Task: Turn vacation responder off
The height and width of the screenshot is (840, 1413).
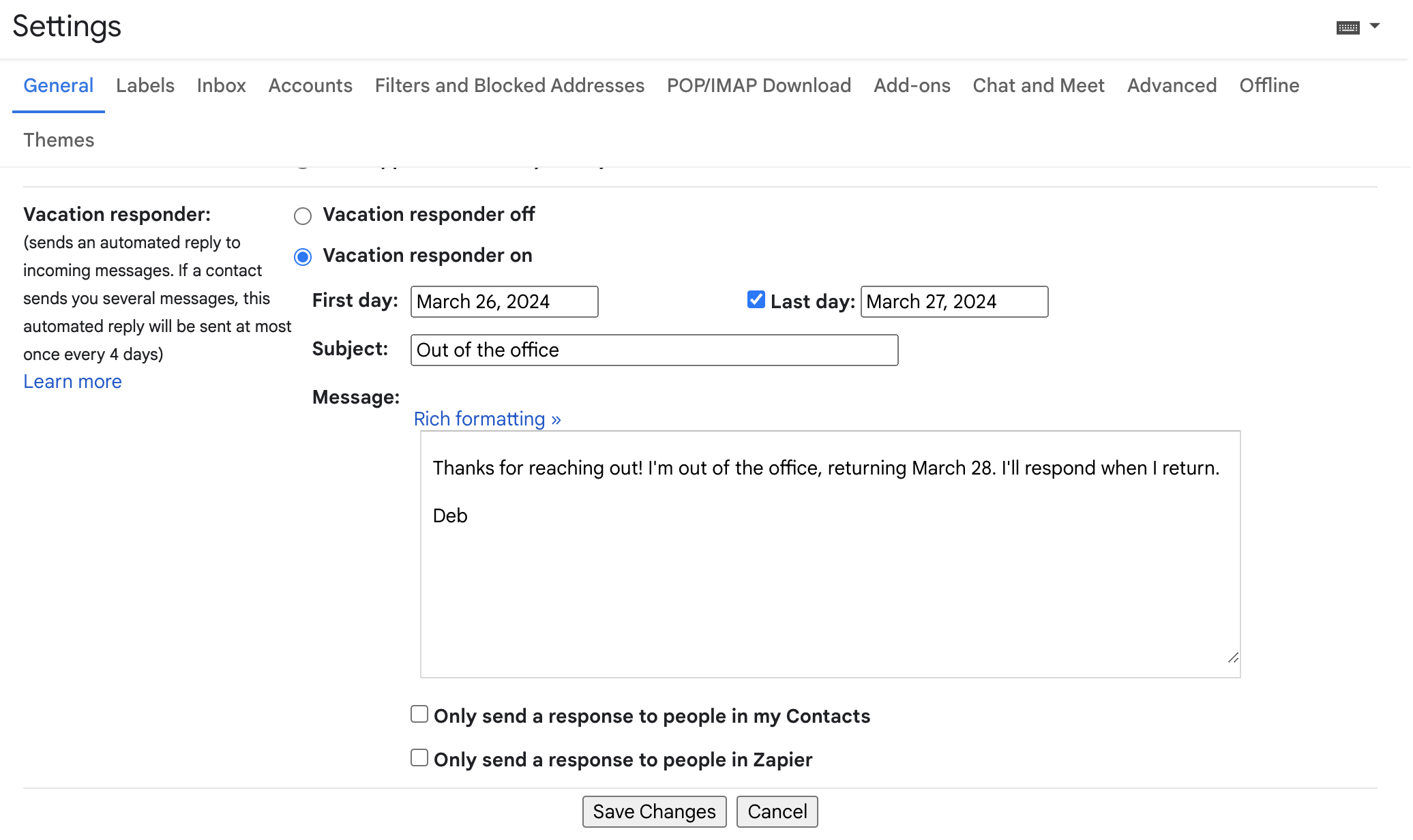Action: (303, 215)
